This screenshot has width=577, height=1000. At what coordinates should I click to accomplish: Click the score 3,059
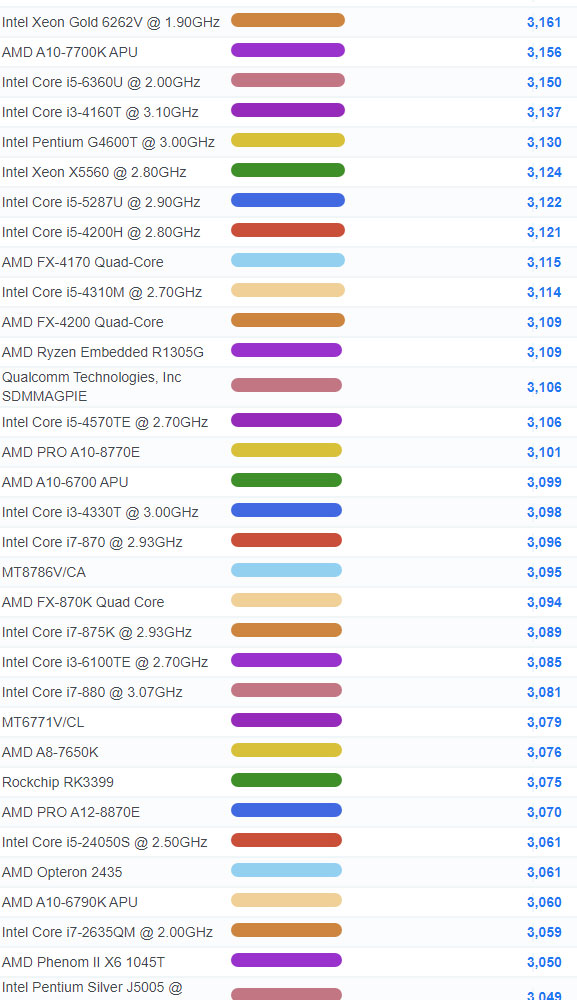(544, 932)
